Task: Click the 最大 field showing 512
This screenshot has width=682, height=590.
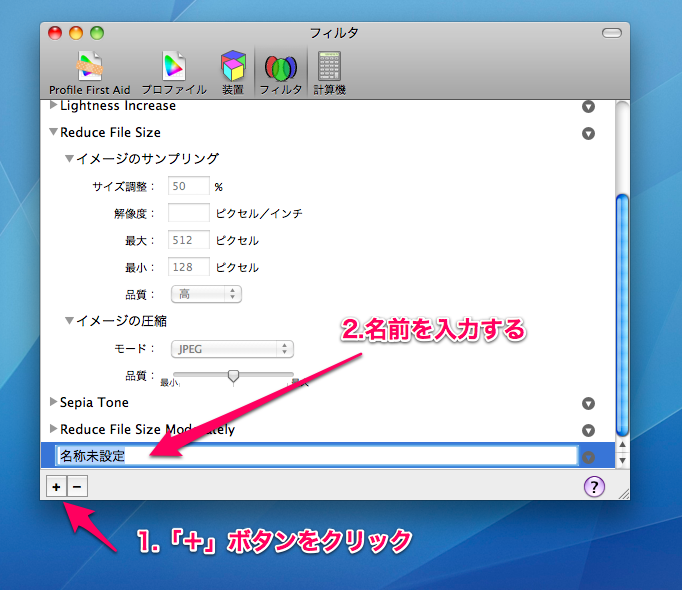Action: [x=189, y=240]
